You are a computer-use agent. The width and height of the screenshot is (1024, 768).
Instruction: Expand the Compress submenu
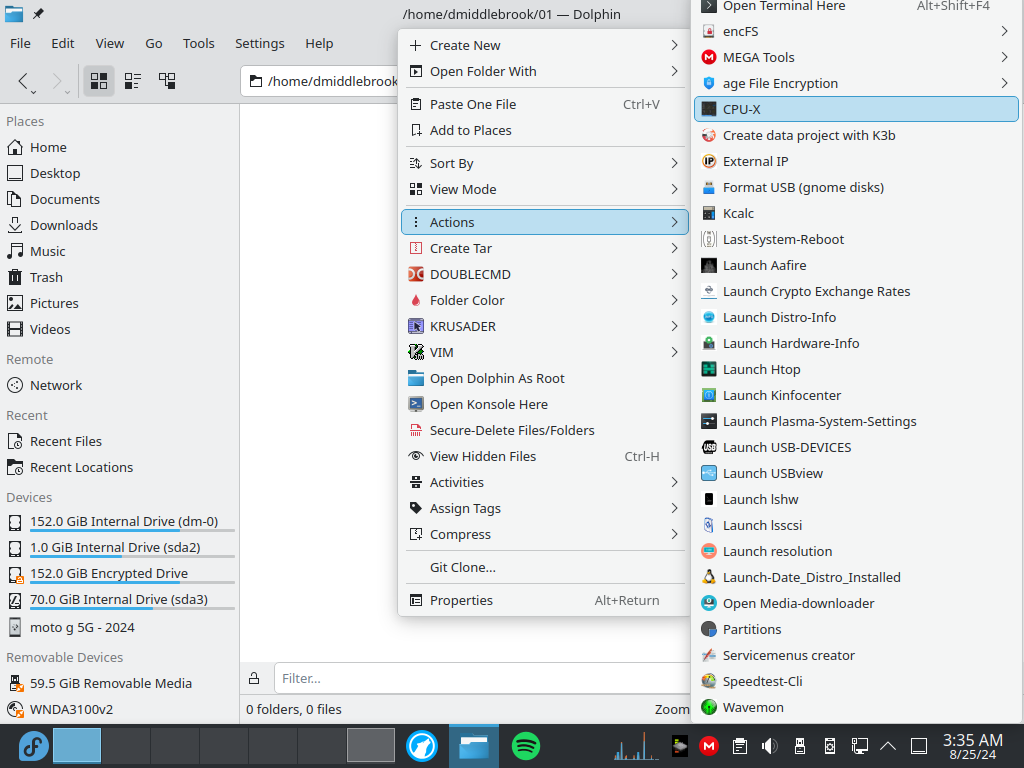click(544, 534)
